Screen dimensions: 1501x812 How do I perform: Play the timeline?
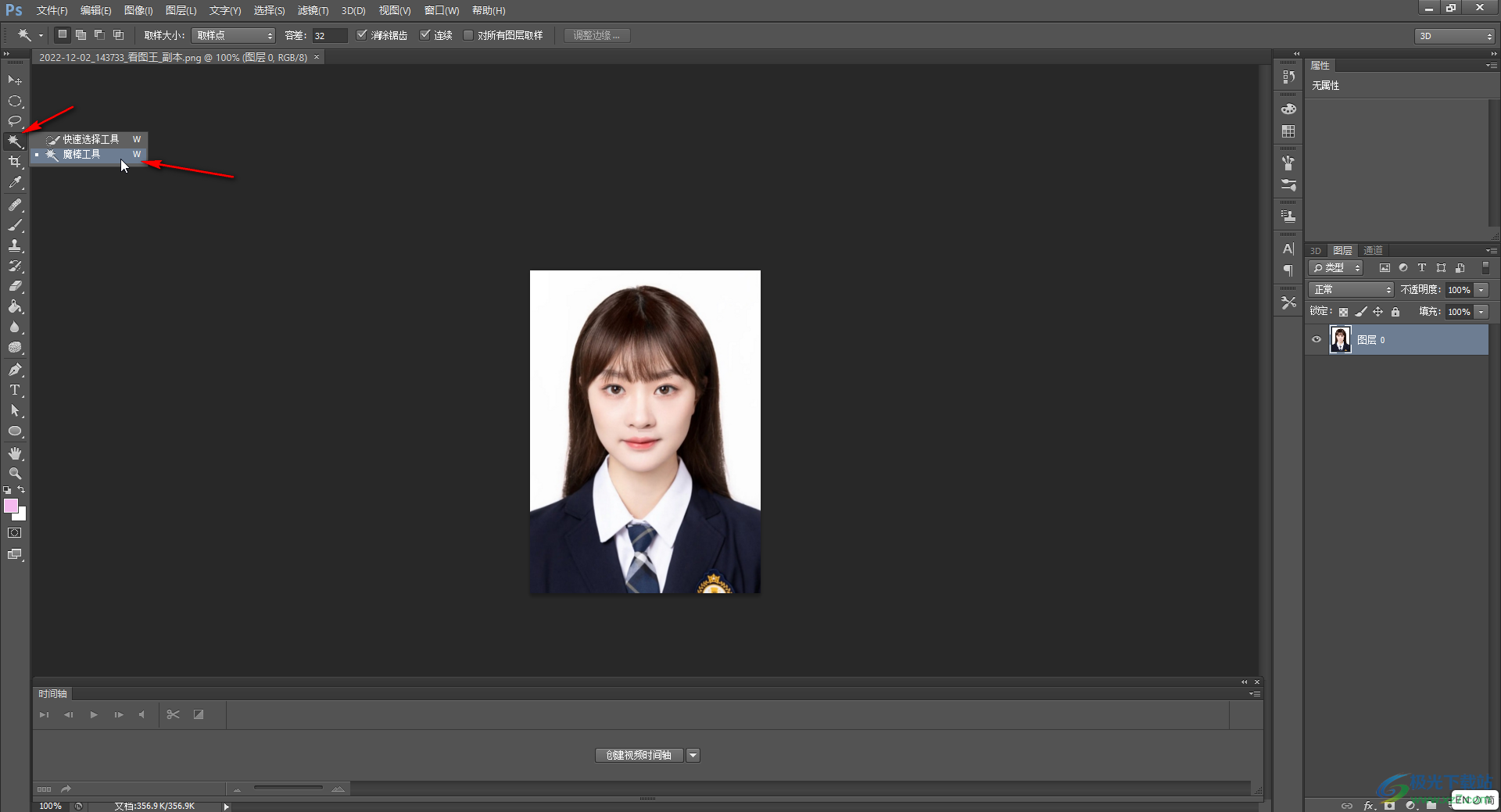coord(94,714)
